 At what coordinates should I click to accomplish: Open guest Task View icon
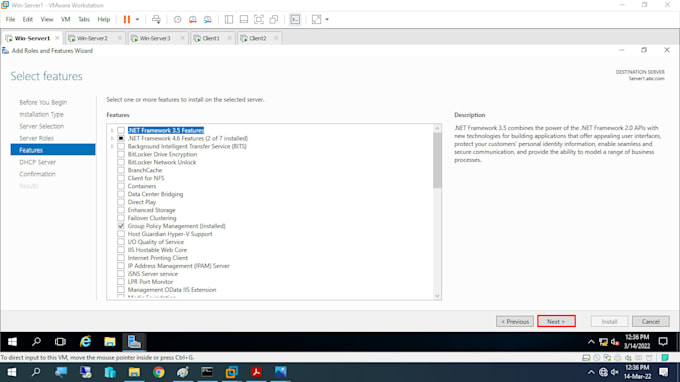(x=60, y=342)
